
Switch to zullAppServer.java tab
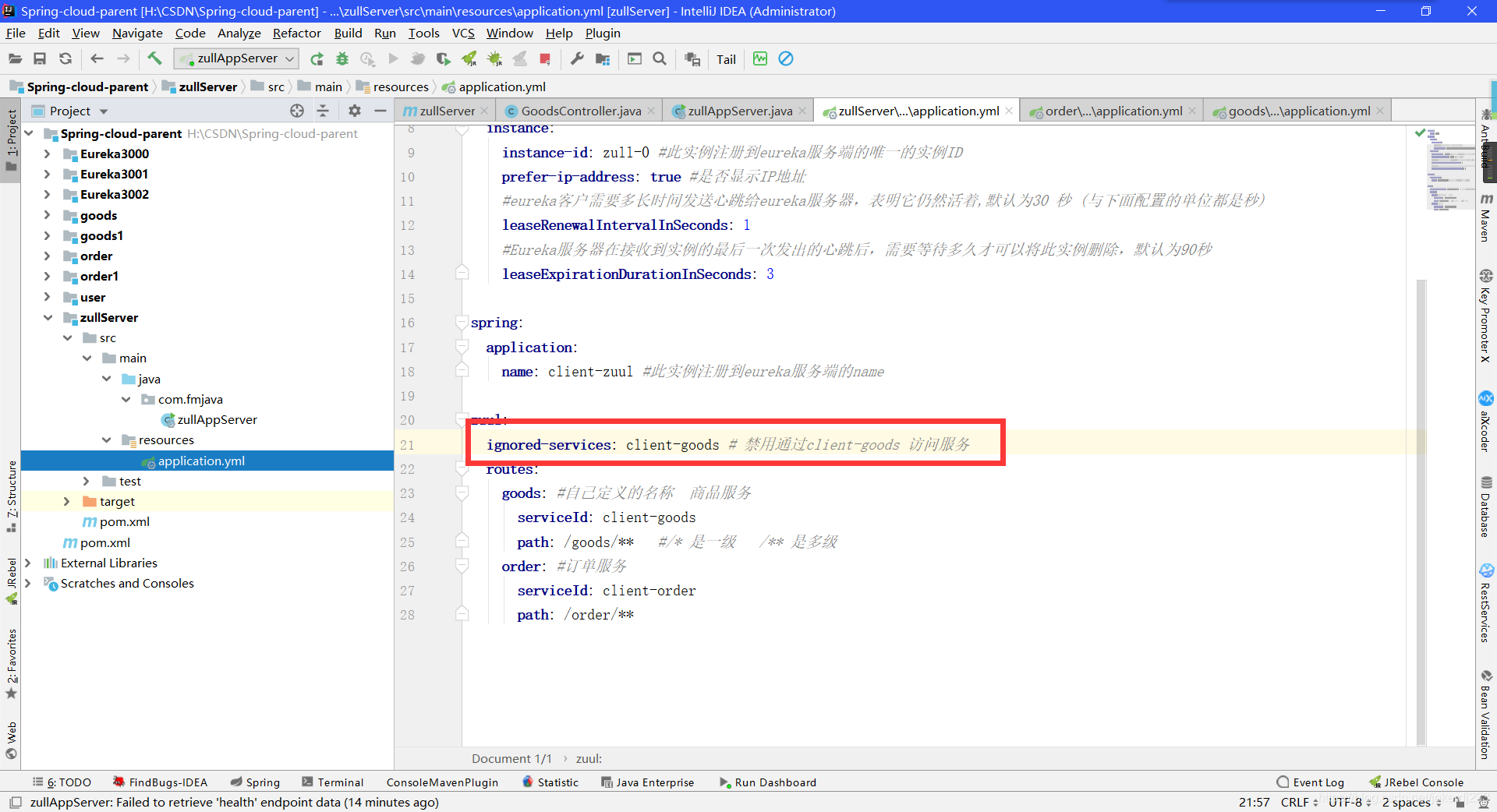[x=740, y=111]
